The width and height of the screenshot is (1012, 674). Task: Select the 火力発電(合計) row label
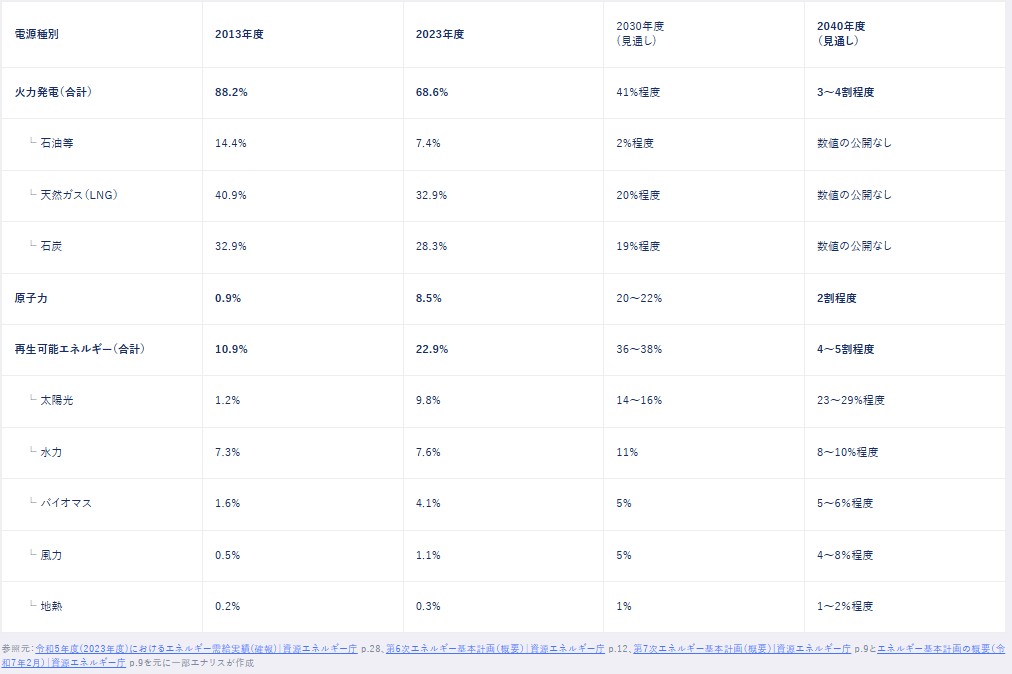click(54, 92)
